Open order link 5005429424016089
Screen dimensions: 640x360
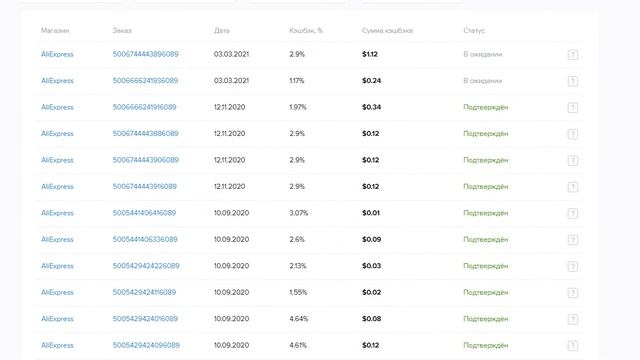(145, 319)
